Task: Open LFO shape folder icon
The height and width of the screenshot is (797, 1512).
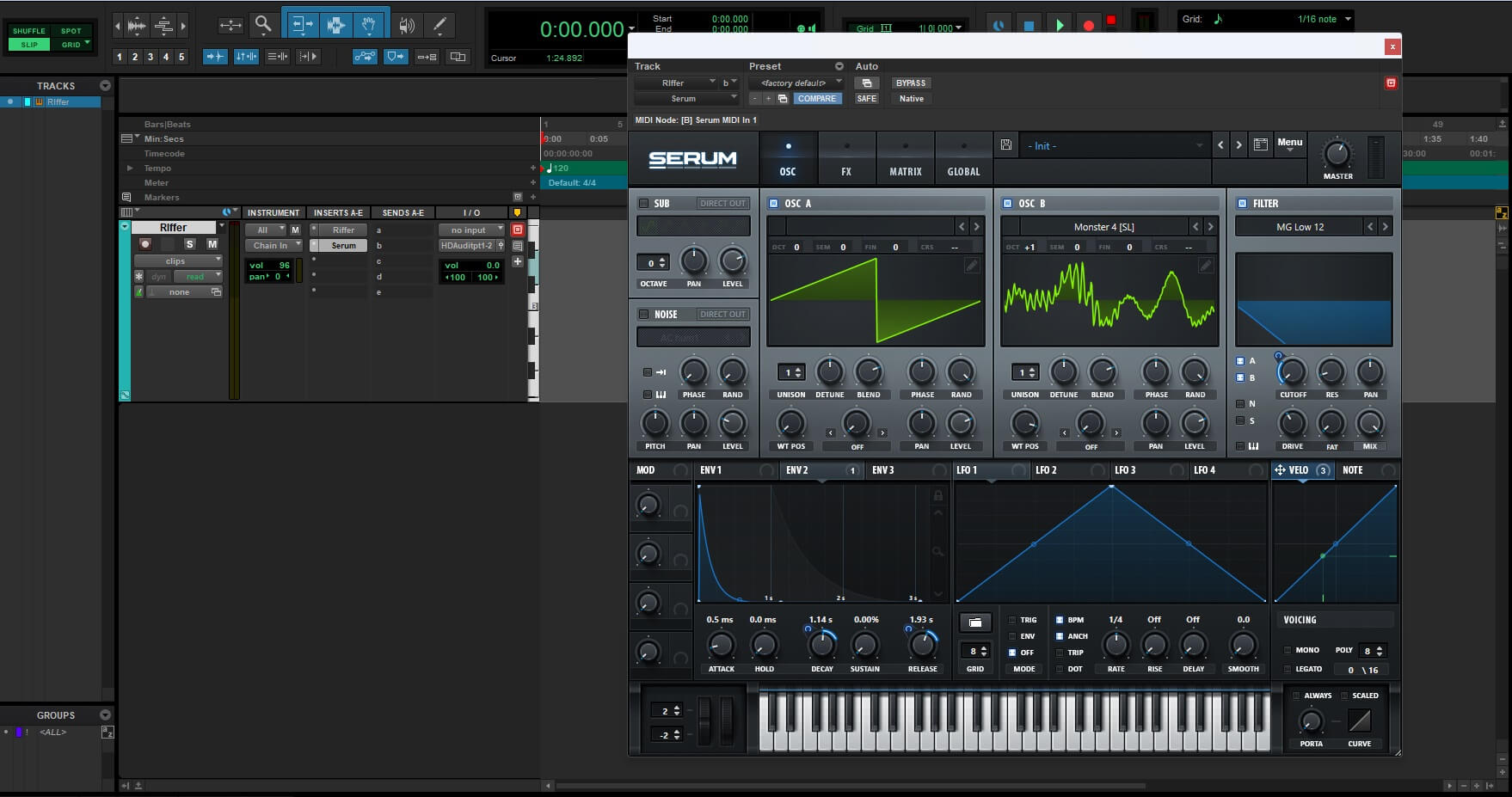Action: point(975,622)
